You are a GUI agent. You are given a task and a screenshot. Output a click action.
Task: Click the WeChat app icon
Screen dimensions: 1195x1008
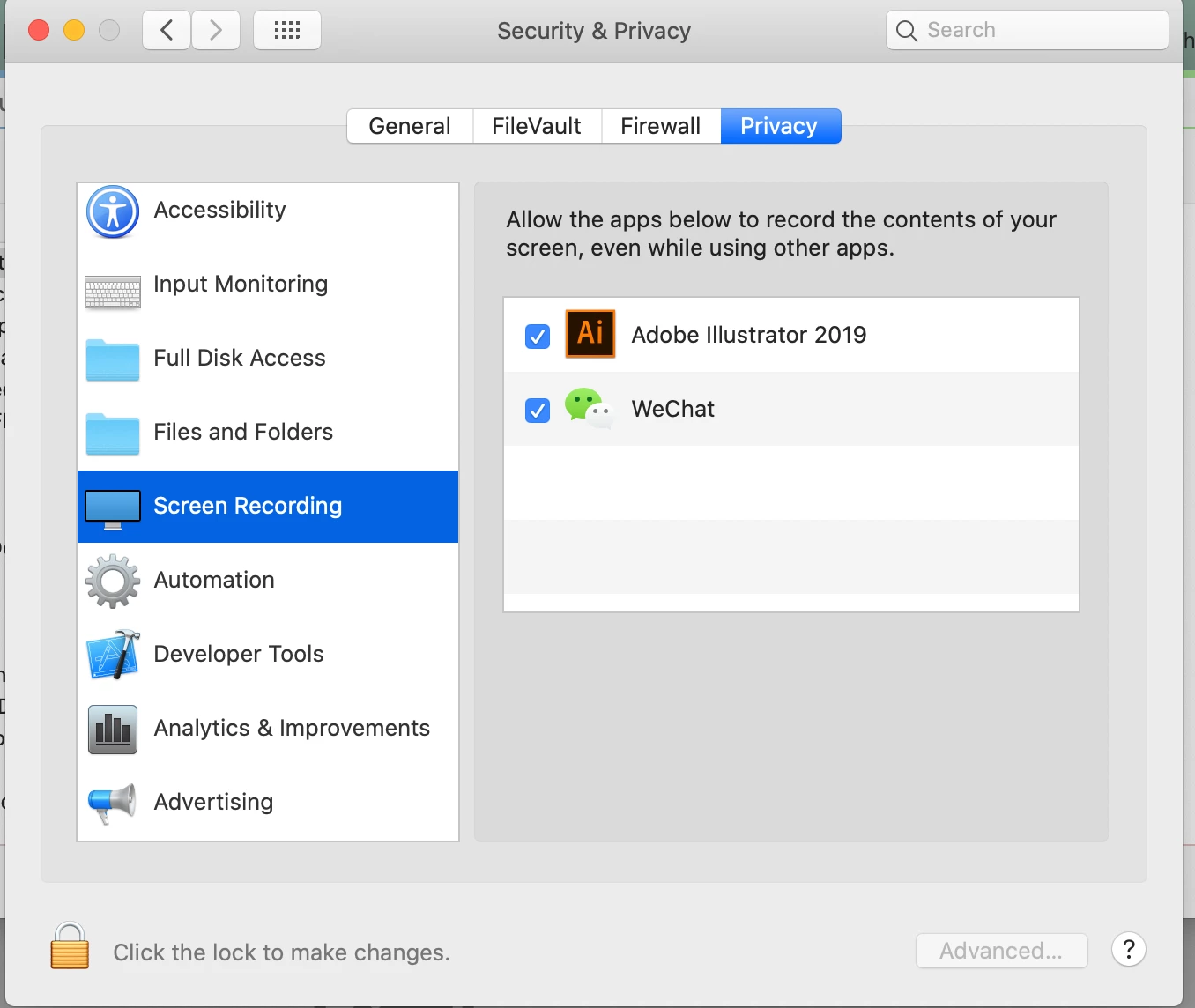(590, 408)
